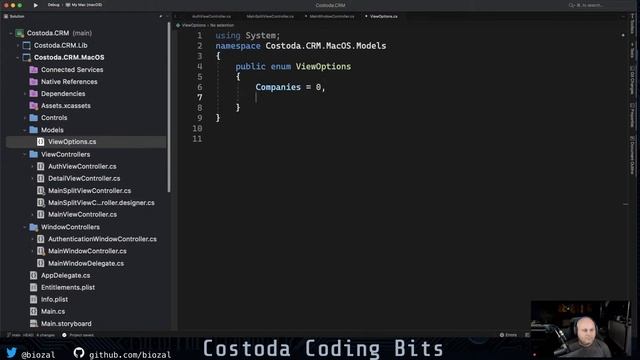The height and width of the screenshot is (360, 640).
Task: Switch to the MainWindowController.cs tab
Action: click(331, 16)
